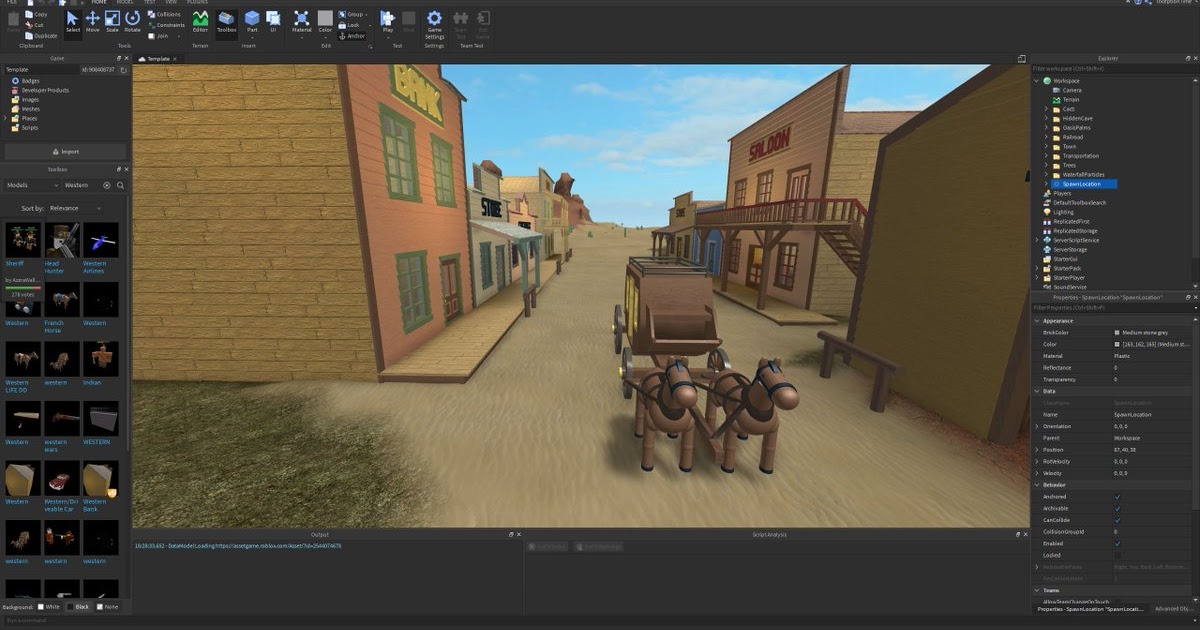Click the search magnifier in Toolbox

pos(121,185)
